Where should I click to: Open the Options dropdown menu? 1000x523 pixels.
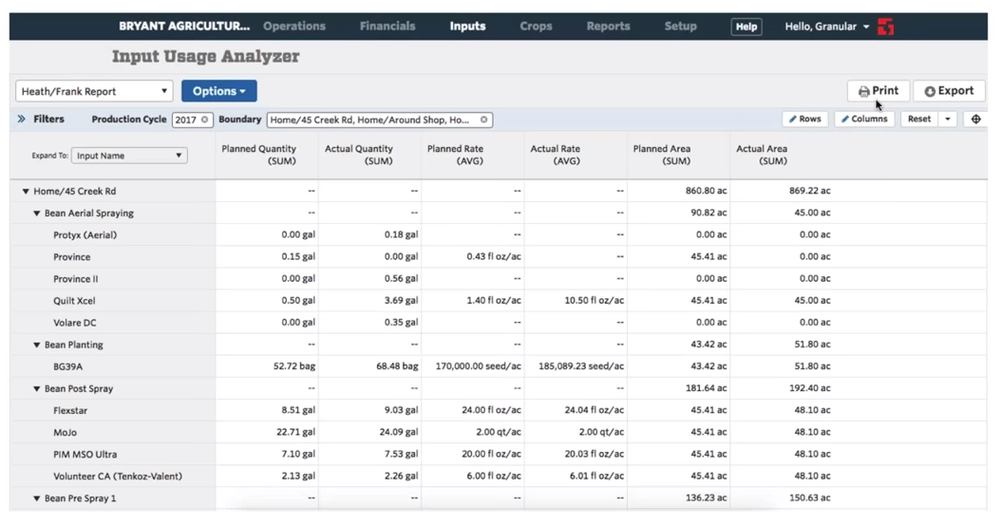pyautogui.click(x=219, y=91)
